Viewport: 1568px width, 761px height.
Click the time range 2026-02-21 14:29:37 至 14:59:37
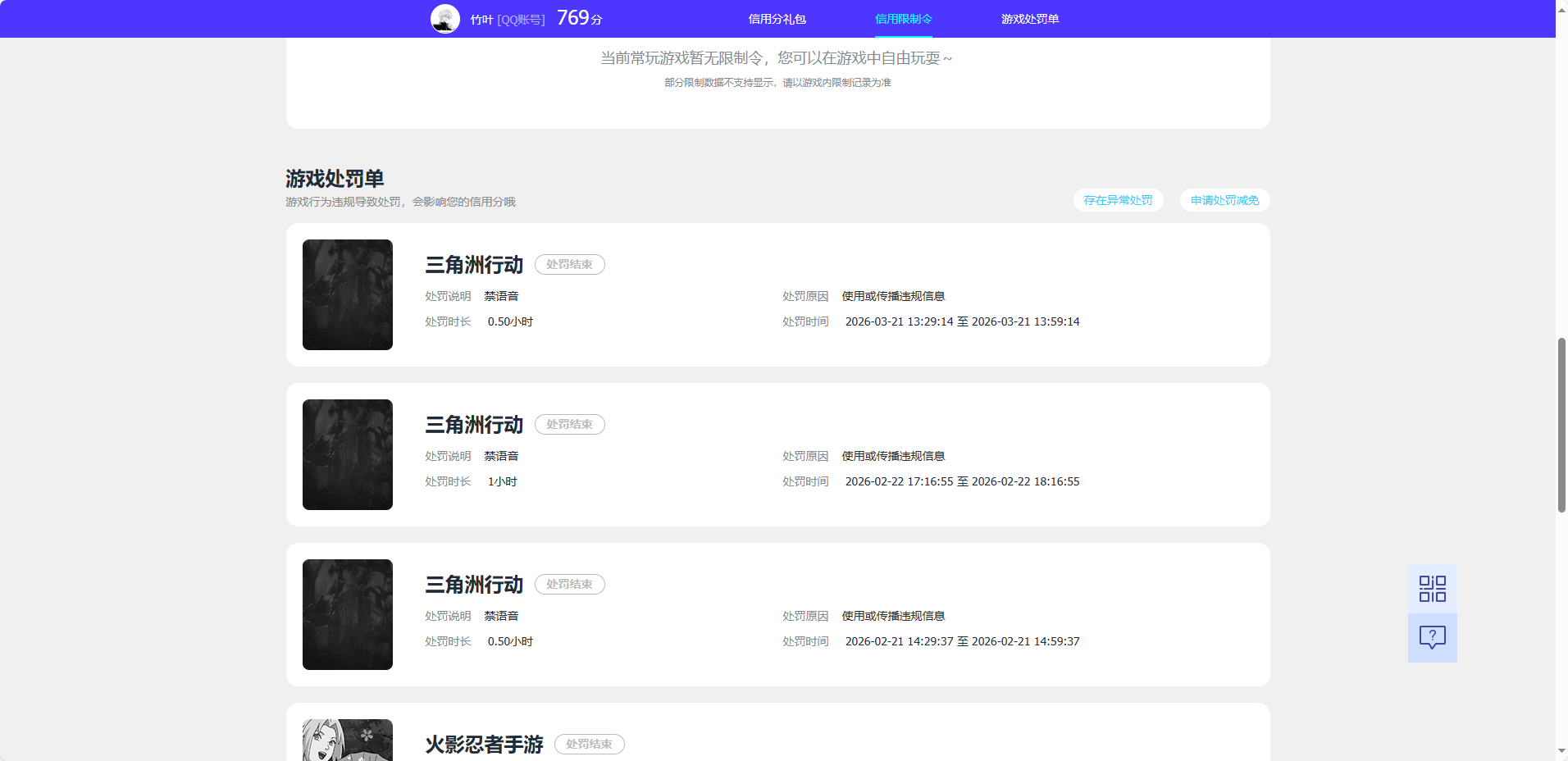[963, 641]
